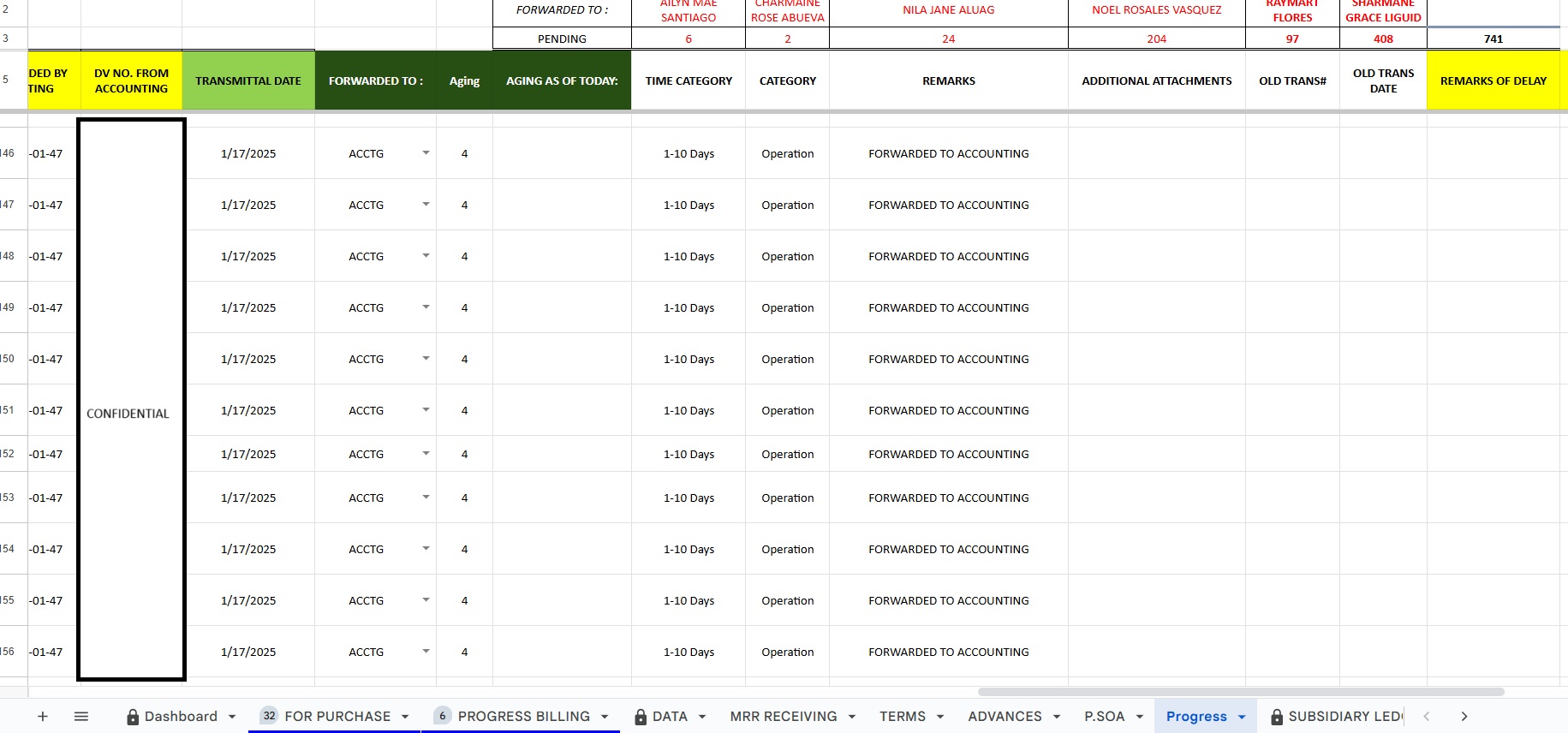
Task: Open ACCTG dropdown in row 156
Action: coord(426,652)
